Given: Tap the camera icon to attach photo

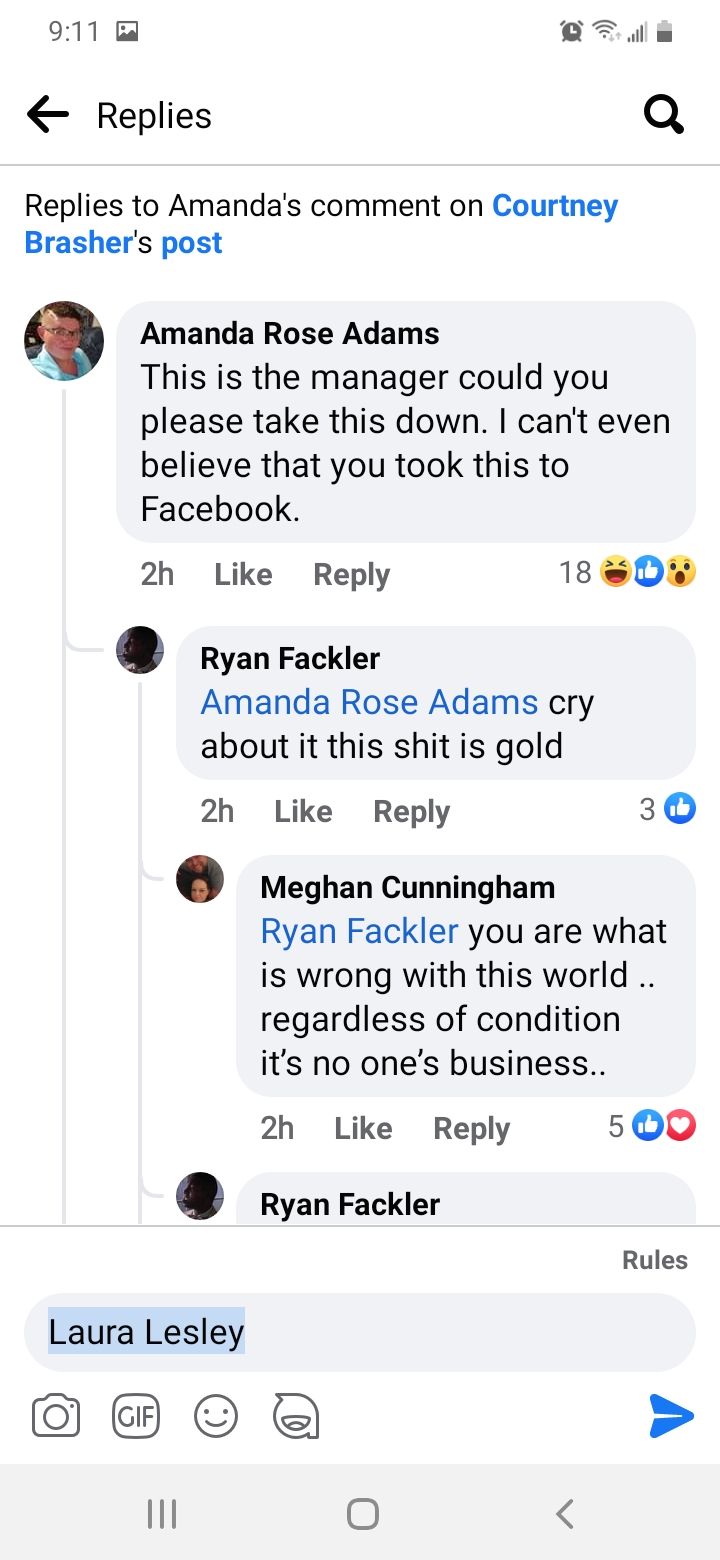Looking at the screenshot, I should tap(56, 1416).
